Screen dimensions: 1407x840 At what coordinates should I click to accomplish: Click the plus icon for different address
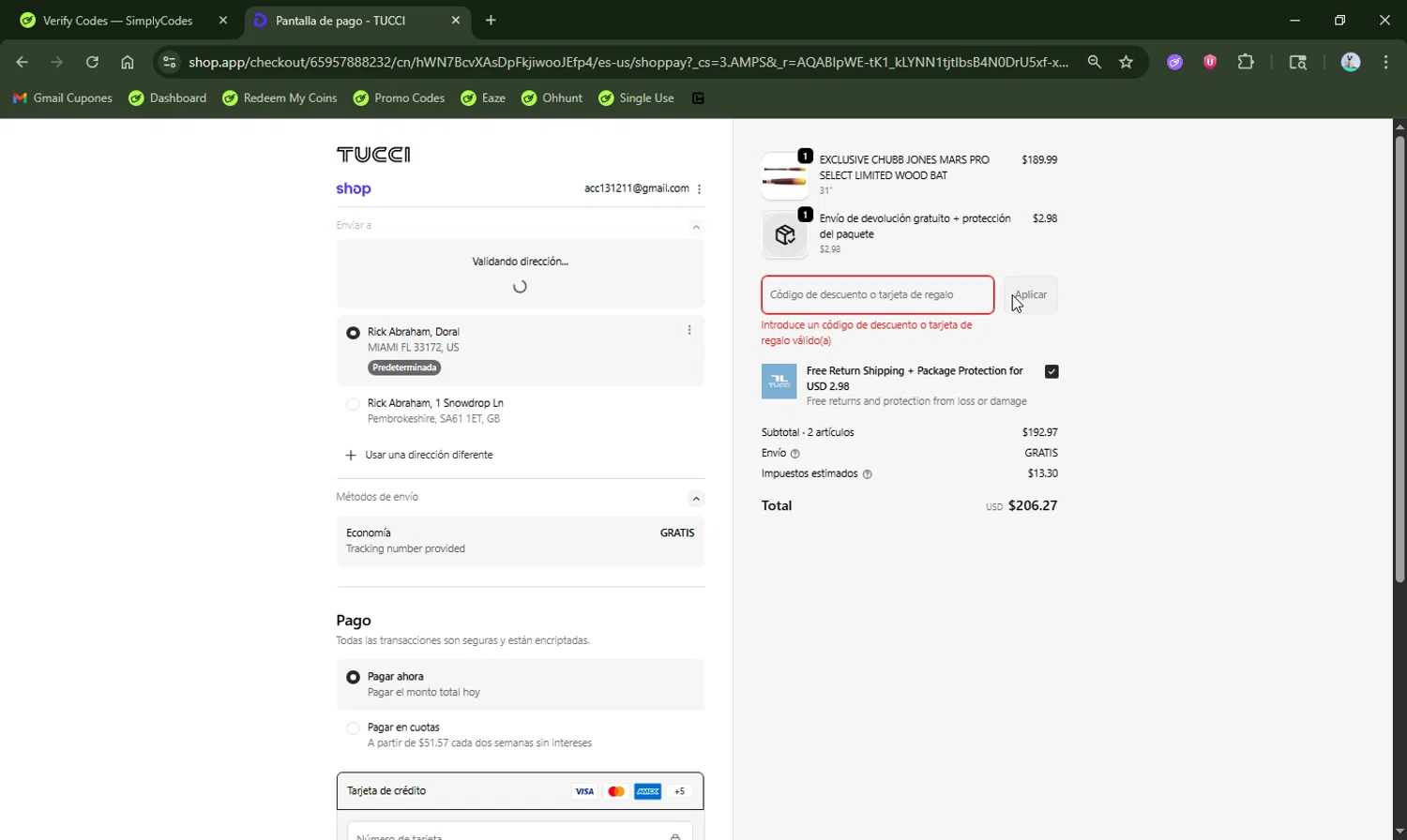[x=351, y=455]
